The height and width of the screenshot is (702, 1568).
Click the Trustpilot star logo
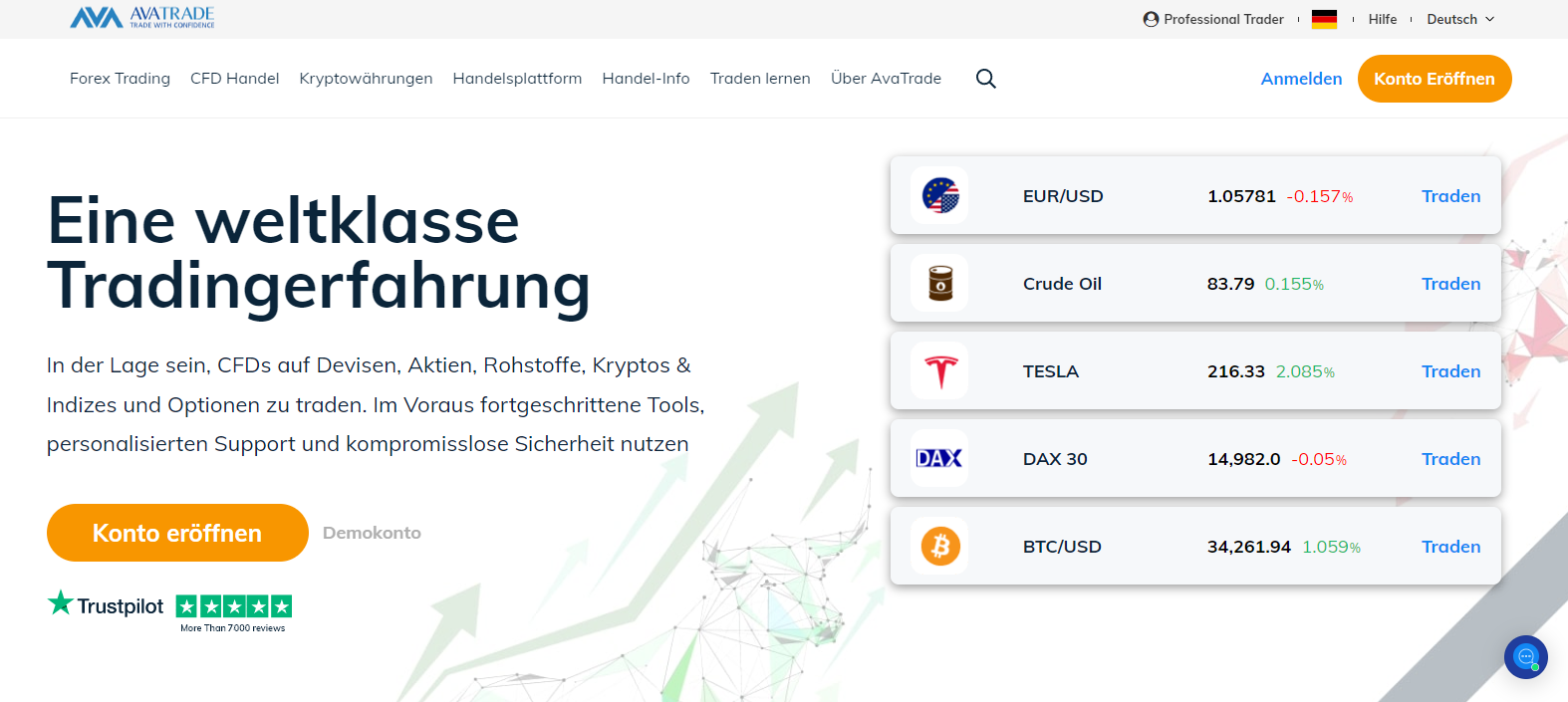coord(61,602)
